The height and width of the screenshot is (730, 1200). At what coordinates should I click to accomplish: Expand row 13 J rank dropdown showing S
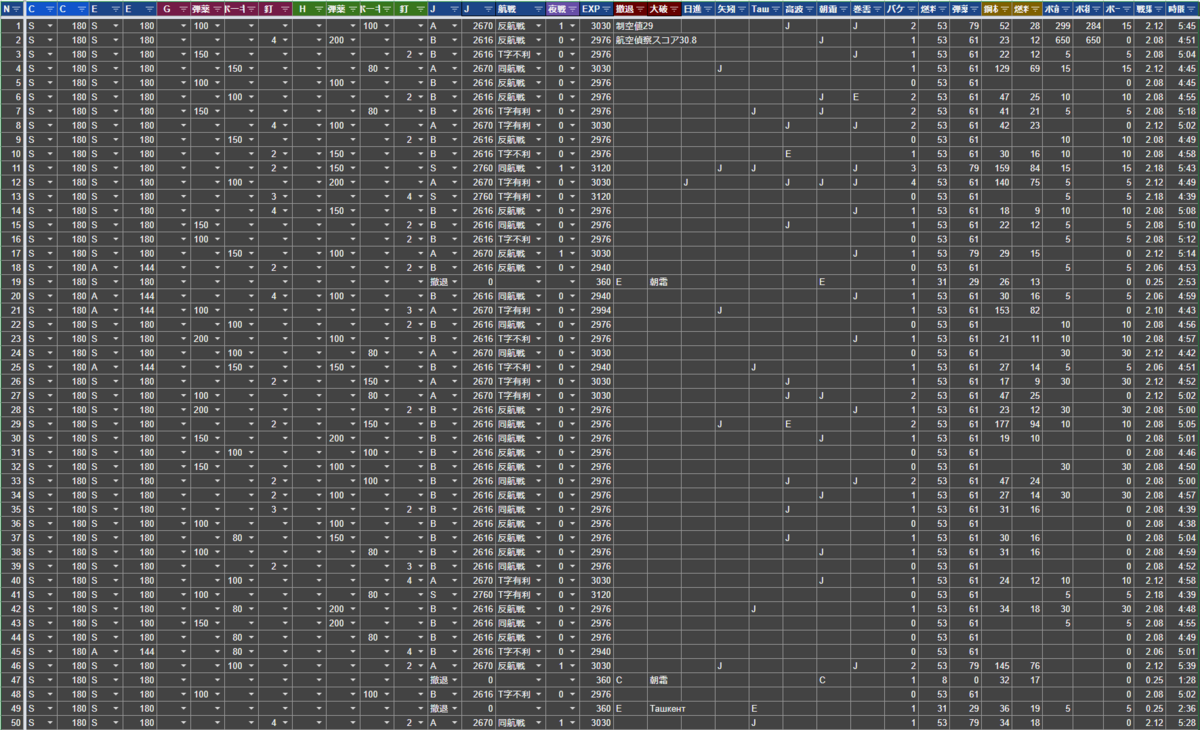[x=455, y=196]
